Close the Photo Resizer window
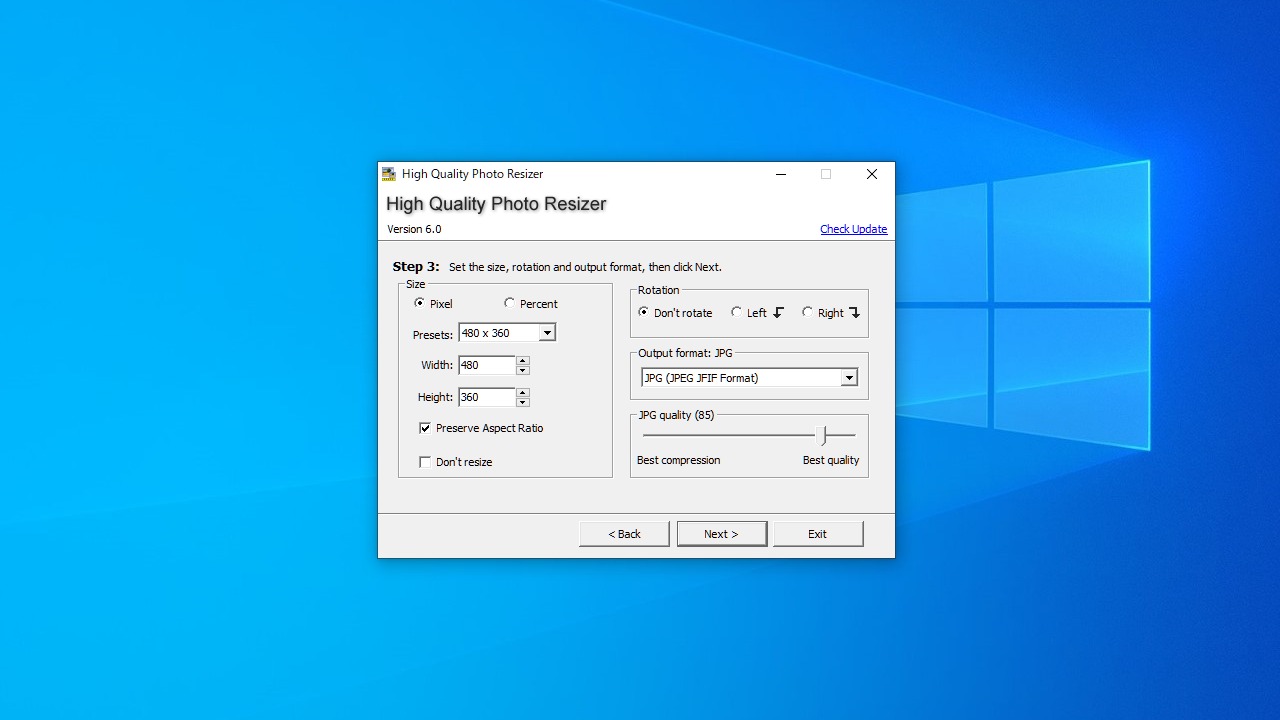This screenshot has height=720, width=1280. [x=872, y=174]
